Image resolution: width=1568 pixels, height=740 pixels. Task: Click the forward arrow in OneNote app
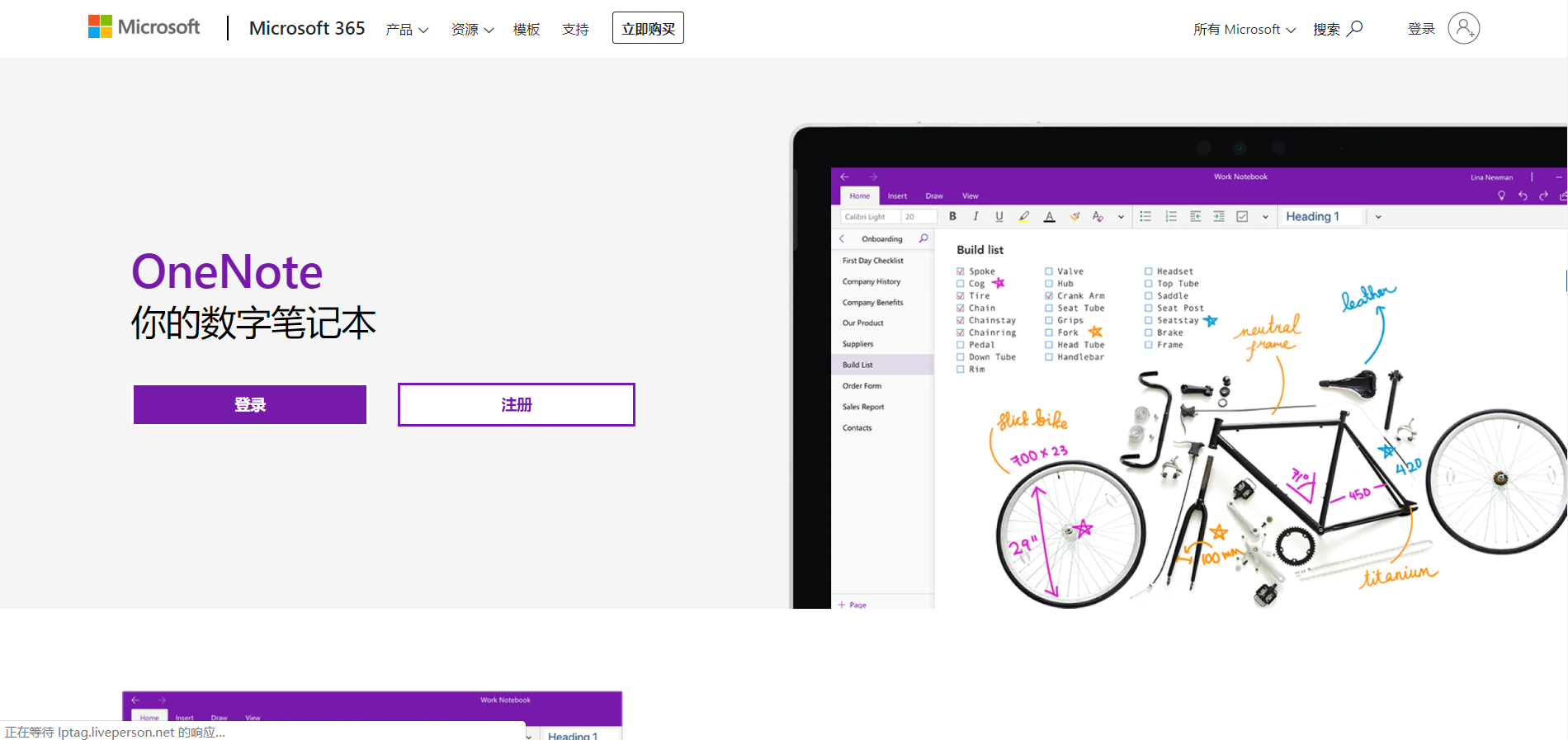click(x=873, y=177)
